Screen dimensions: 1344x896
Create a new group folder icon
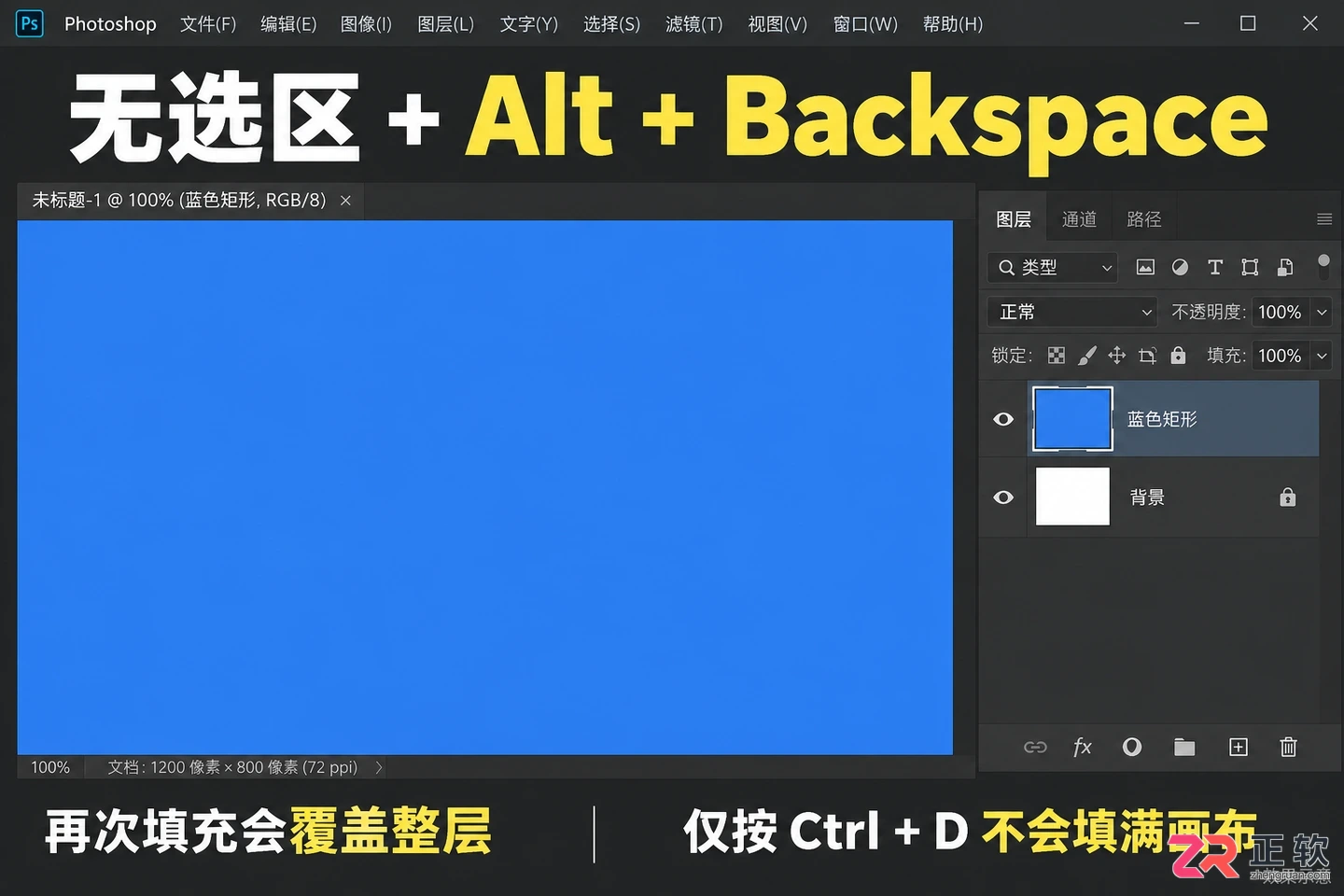(1184, 747)
